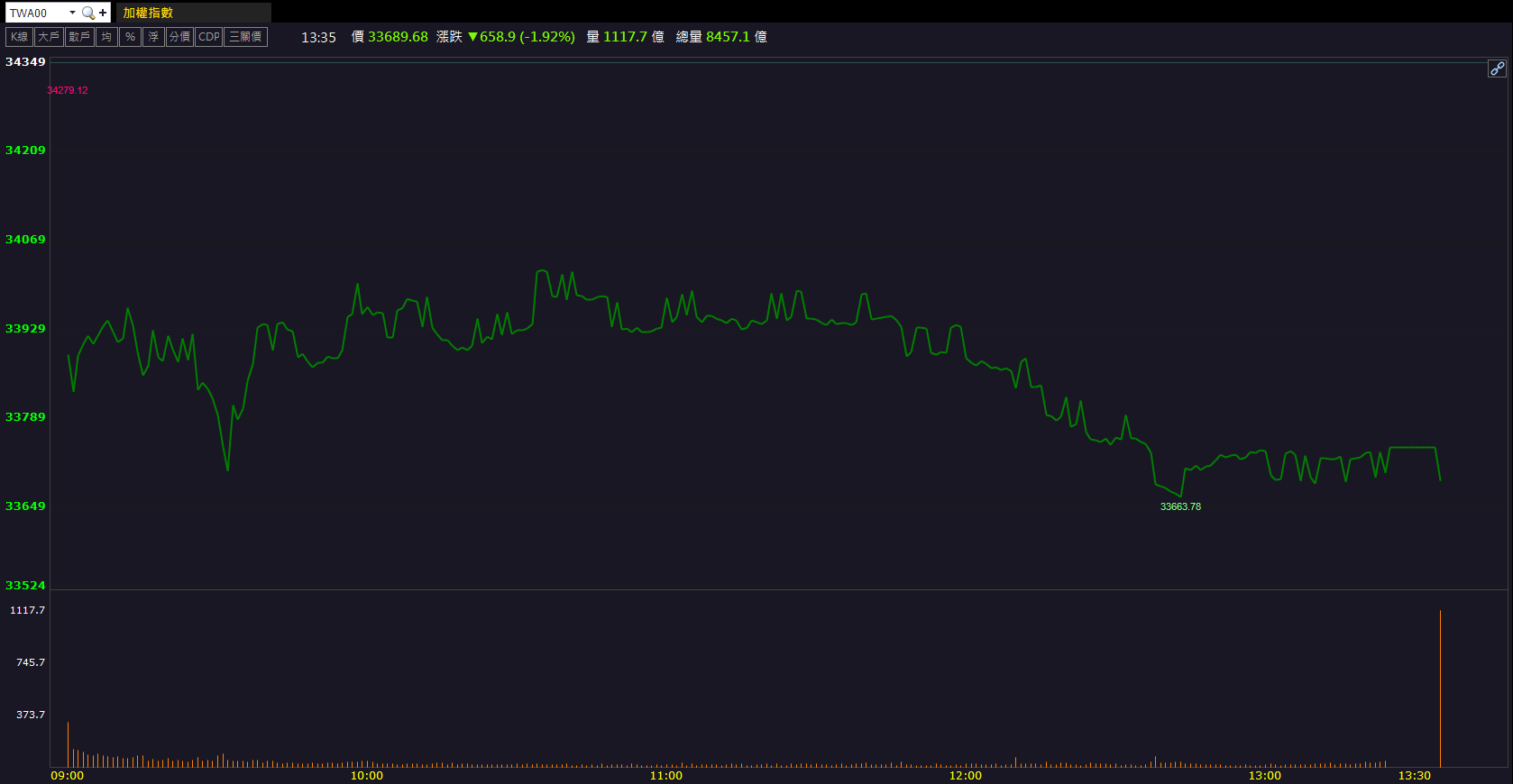
Task: Click the TWA00 symbol input field
Action: pyautogui.click(x=36, y=13)
